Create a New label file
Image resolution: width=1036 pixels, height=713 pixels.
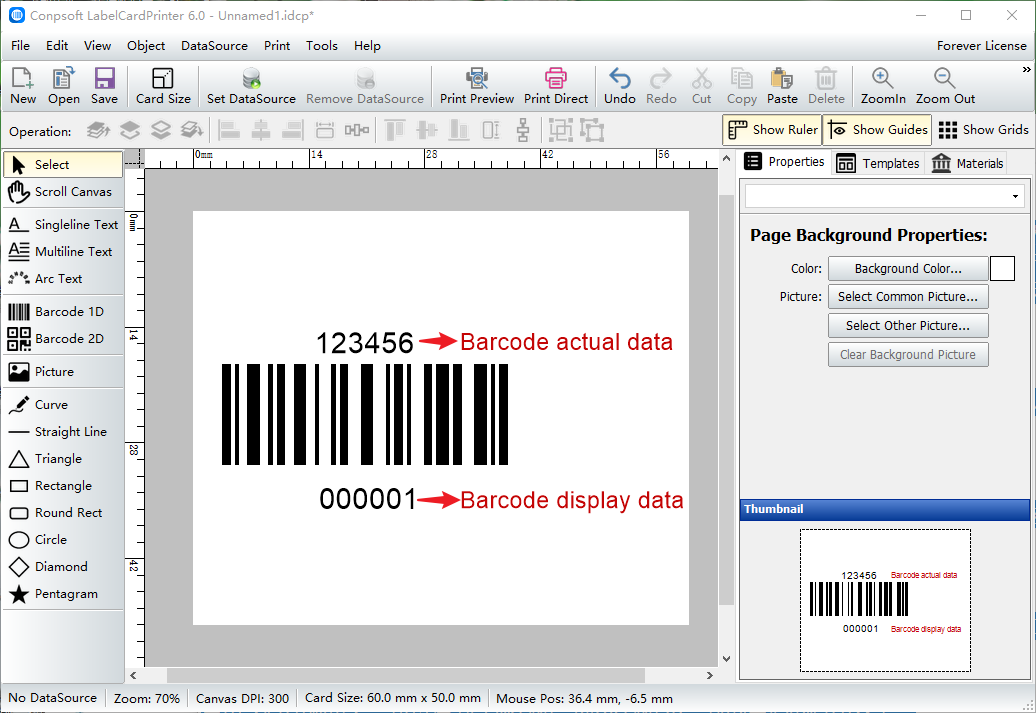pyautogui.click(x=23, y=86)
